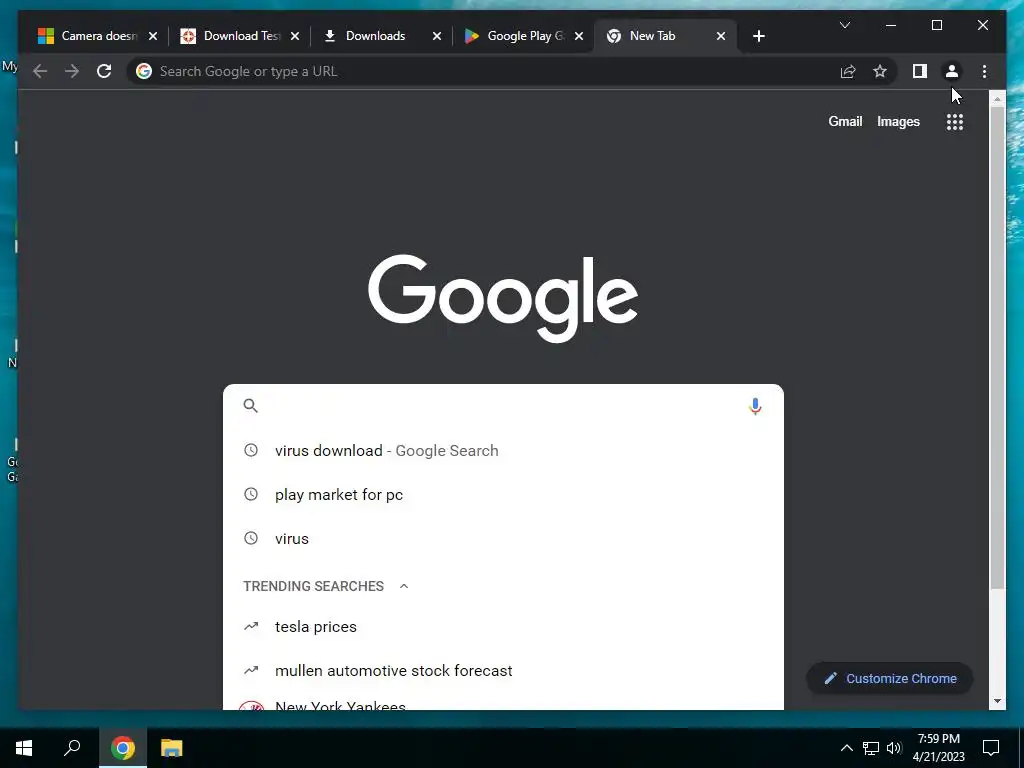Open the notification center icon
This screenshot has width=1024, height=768.
[x=991, y=748]
